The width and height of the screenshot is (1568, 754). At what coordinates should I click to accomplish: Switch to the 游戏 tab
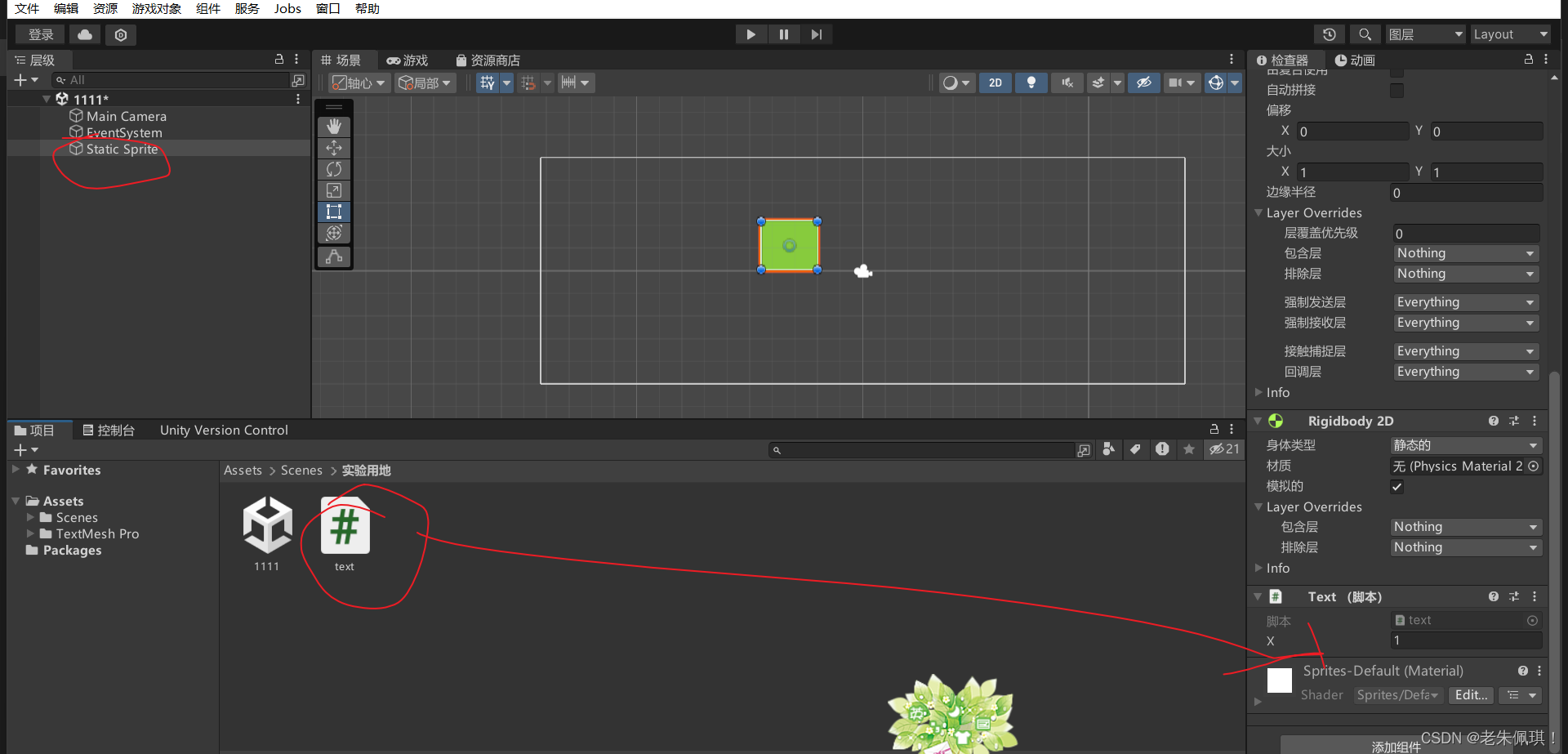click(x=407, y=60)
